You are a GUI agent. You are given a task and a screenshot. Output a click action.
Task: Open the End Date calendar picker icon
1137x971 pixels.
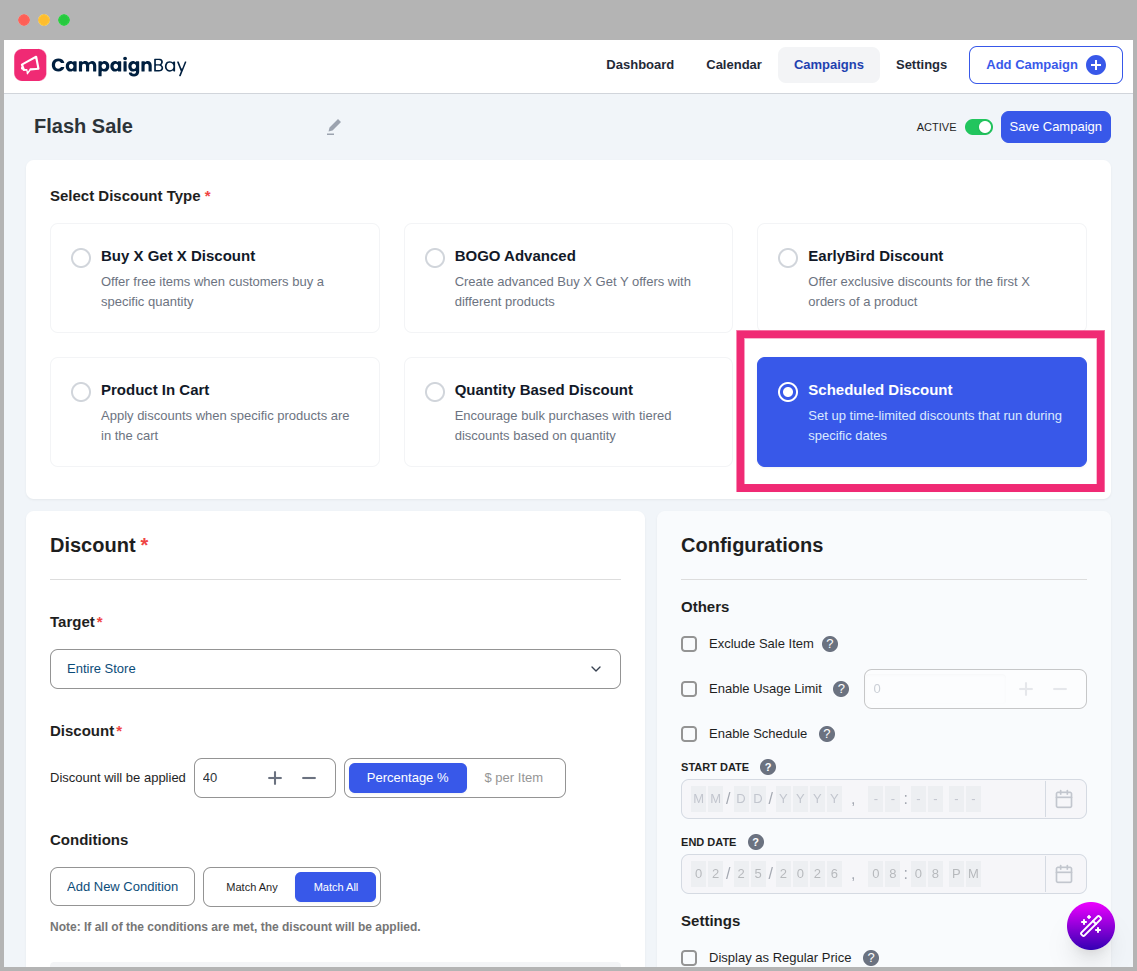[1064, 874]
